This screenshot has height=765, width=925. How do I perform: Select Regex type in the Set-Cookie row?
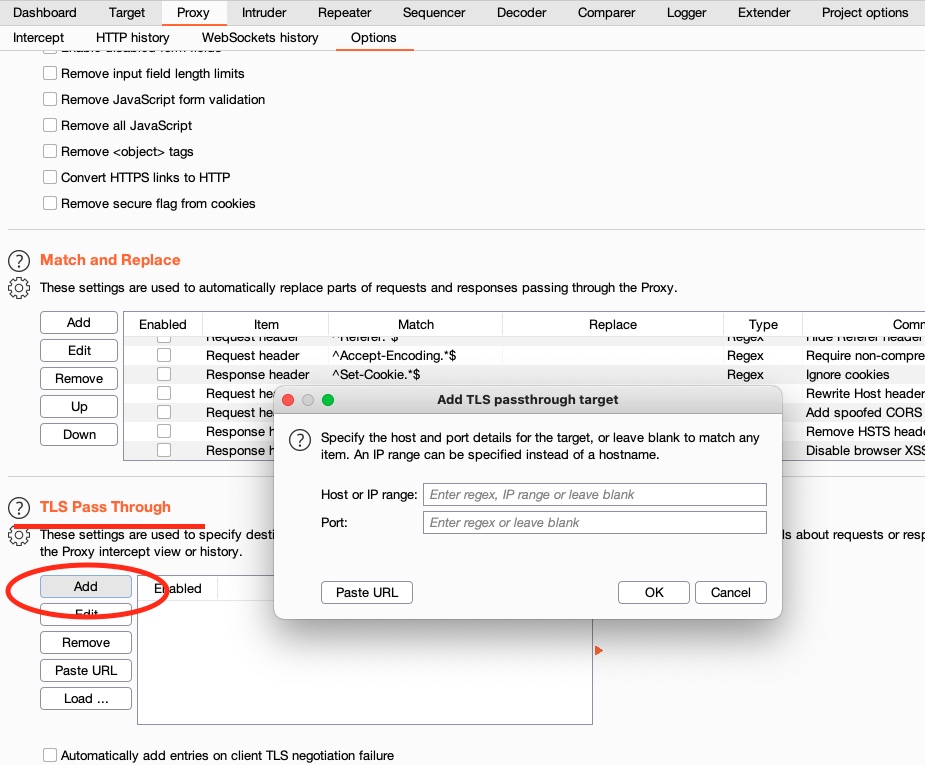click(763, 374)
